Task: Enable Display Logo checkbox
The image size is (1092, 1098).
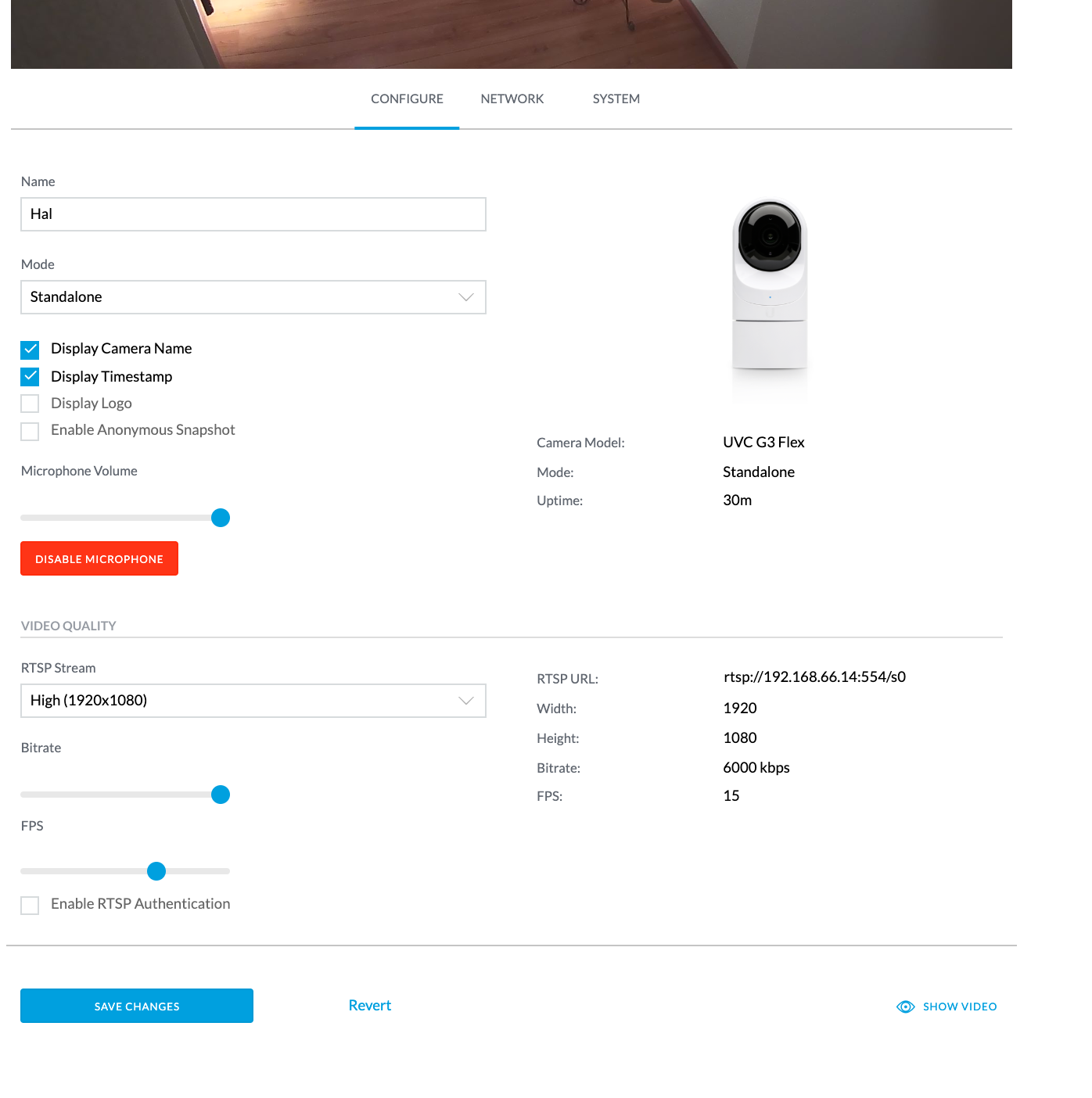Action: 30,404
